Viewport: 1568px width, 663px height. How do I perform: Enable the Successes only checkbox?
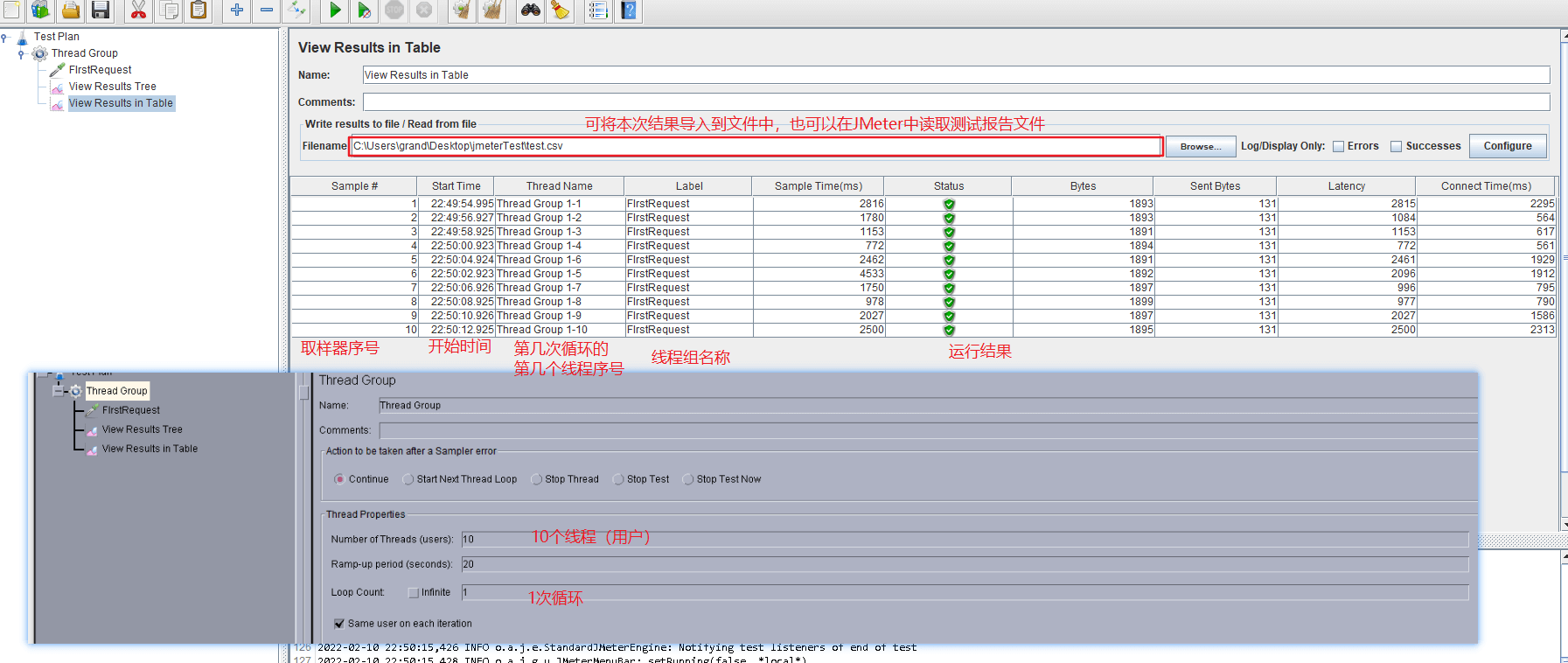[x=1396, y=146]
